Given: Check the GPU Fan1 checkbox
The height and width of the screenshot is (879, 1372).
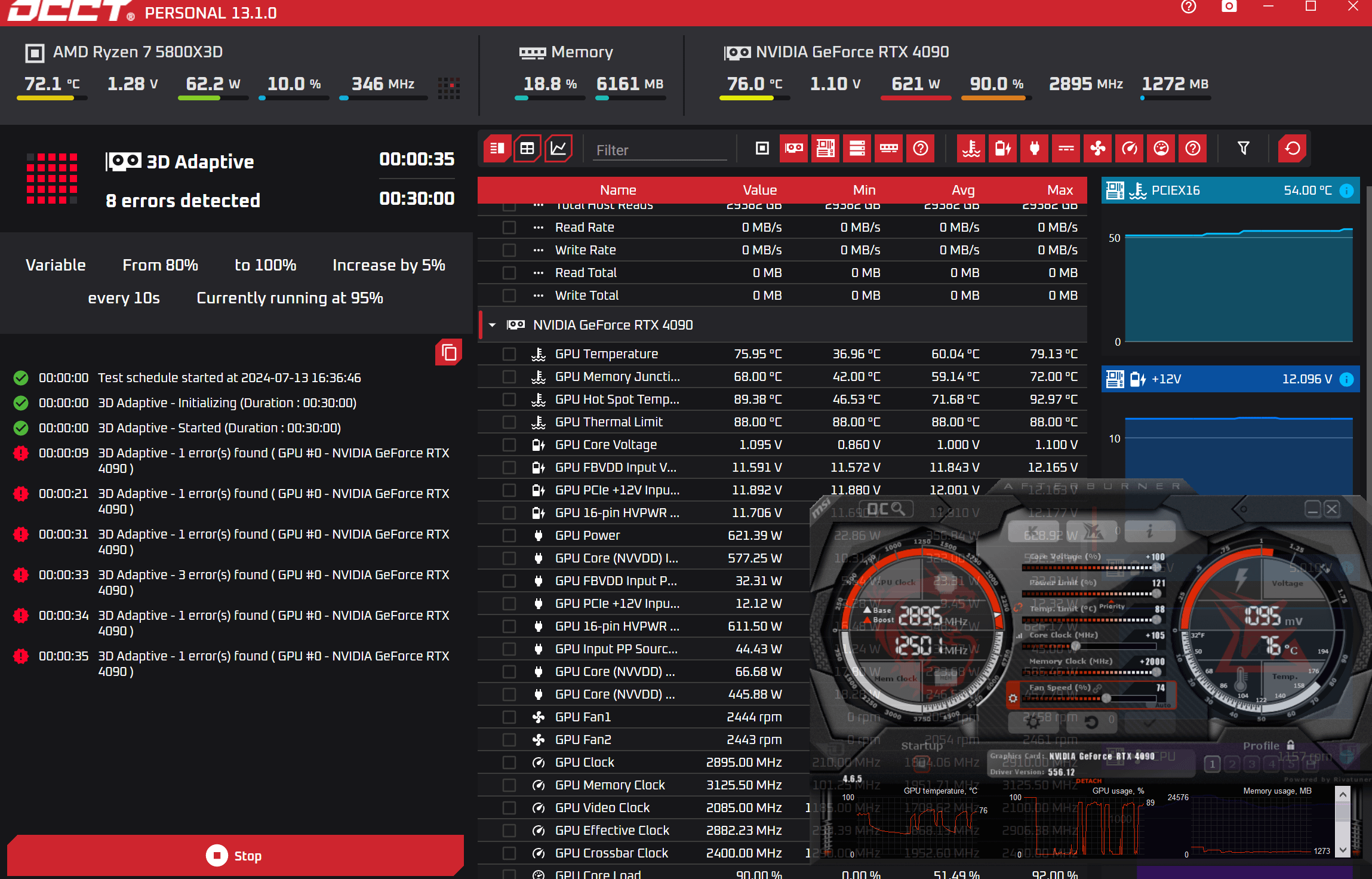Looking at the screenshot, I should coord(509,717).
